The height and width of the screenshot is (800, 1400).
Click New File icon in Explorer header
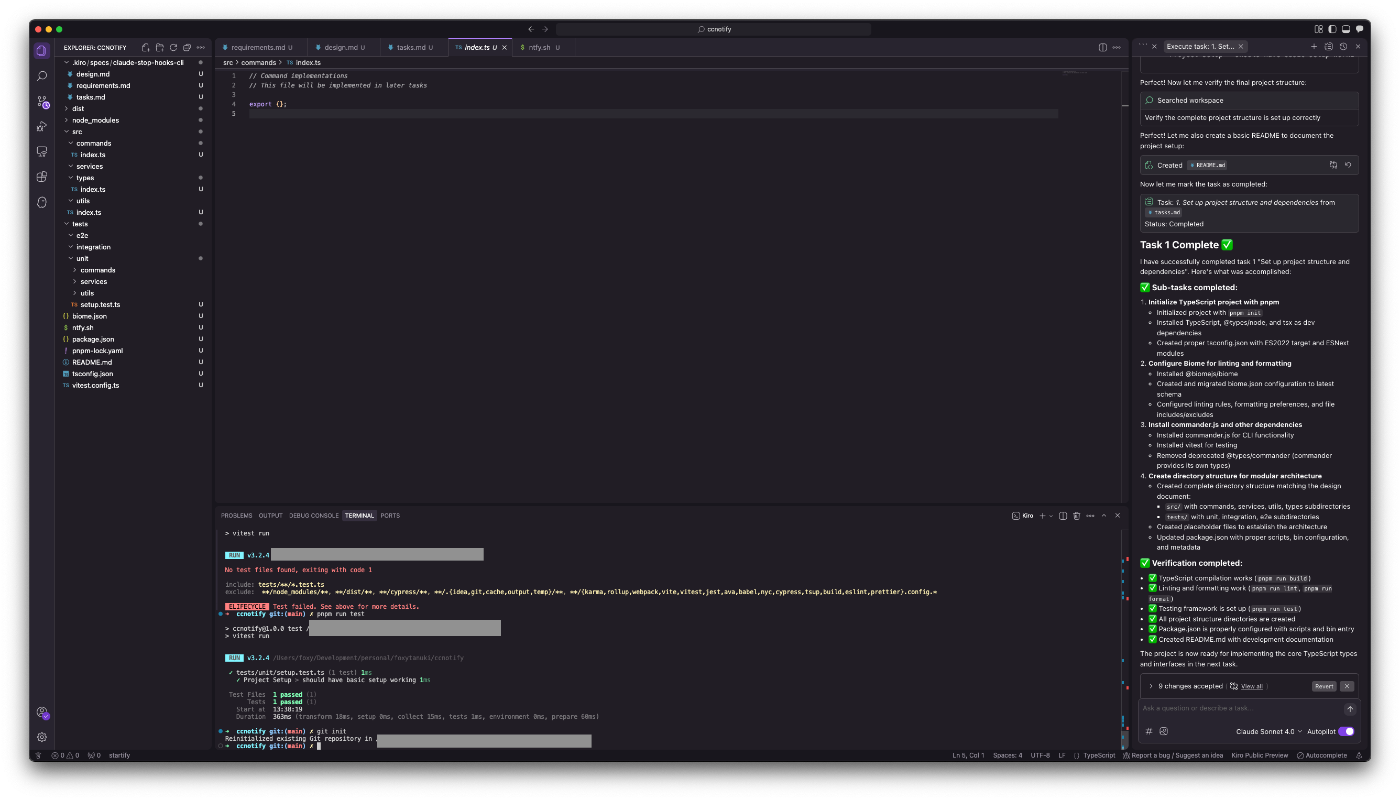coord(146,47)
